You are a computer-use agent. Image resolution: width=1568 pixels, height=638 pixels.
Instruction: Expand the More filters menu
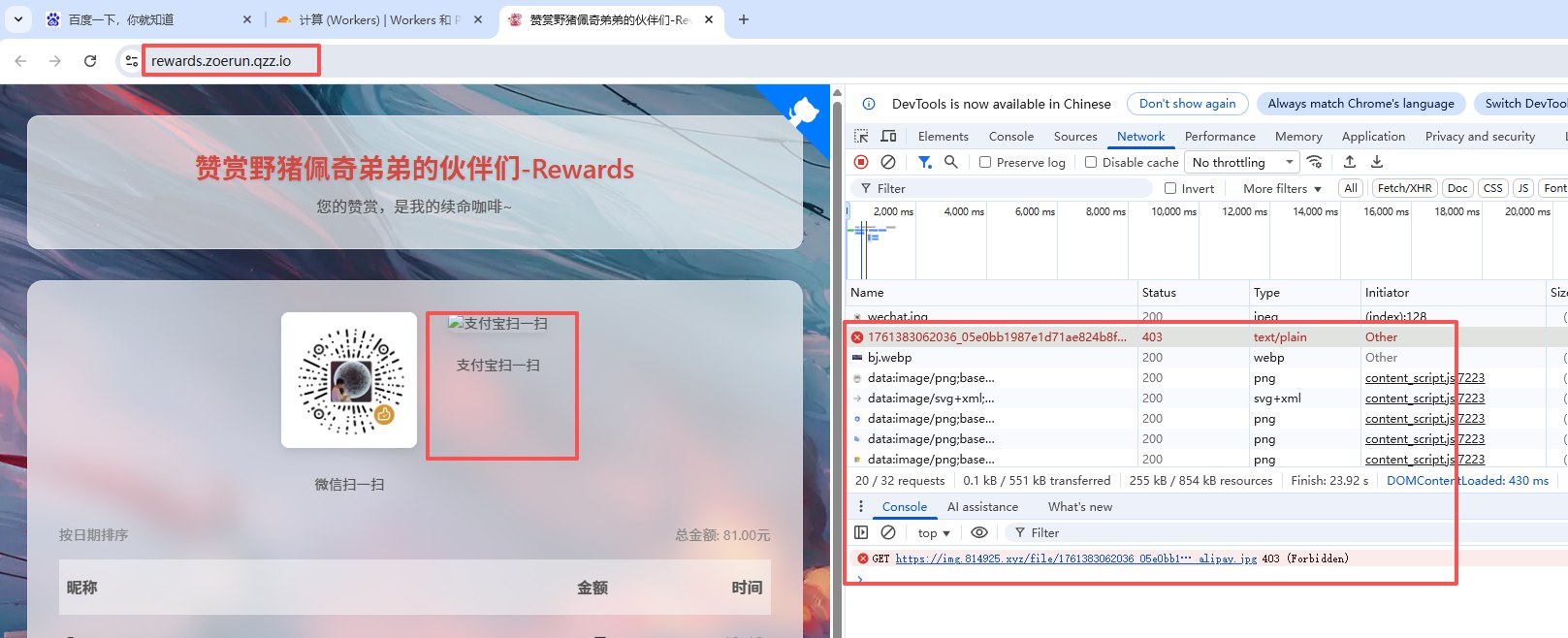pyautogui.click(x=1282, y=189)
